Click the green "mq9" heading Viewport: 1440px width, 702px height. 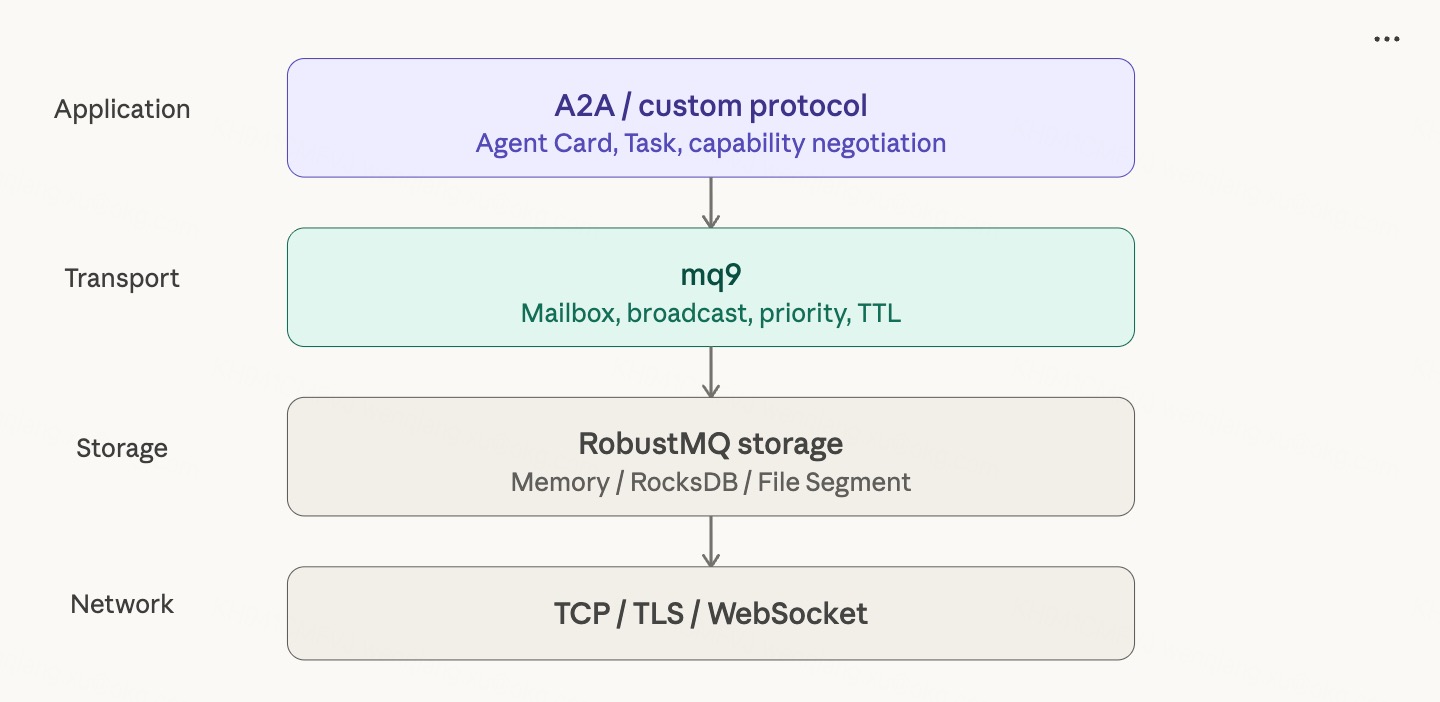(x=711, y=276)
